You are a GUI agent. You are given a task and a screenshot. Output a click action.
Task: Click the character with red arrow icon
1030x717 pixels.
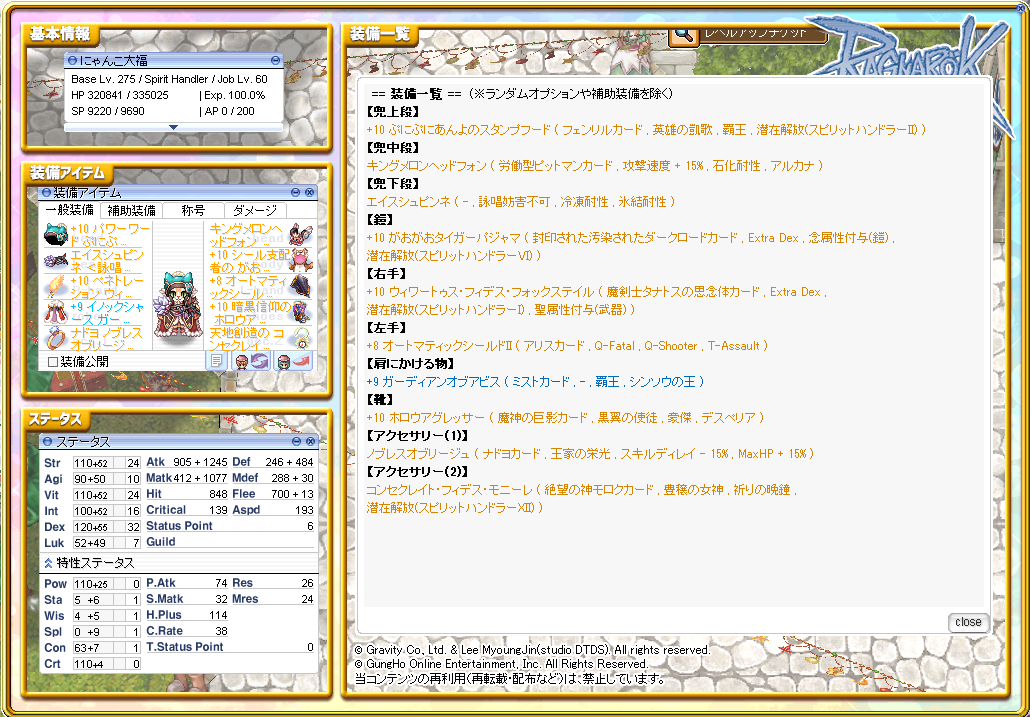point(292,361)
